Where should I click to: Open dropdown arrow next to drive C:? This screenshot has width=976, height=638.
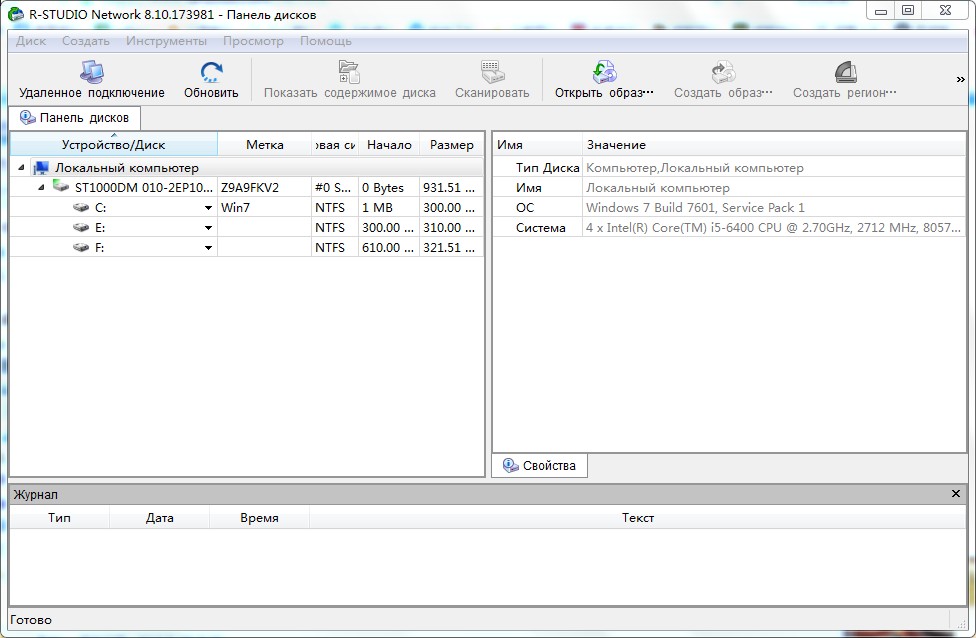click(208, 208)
